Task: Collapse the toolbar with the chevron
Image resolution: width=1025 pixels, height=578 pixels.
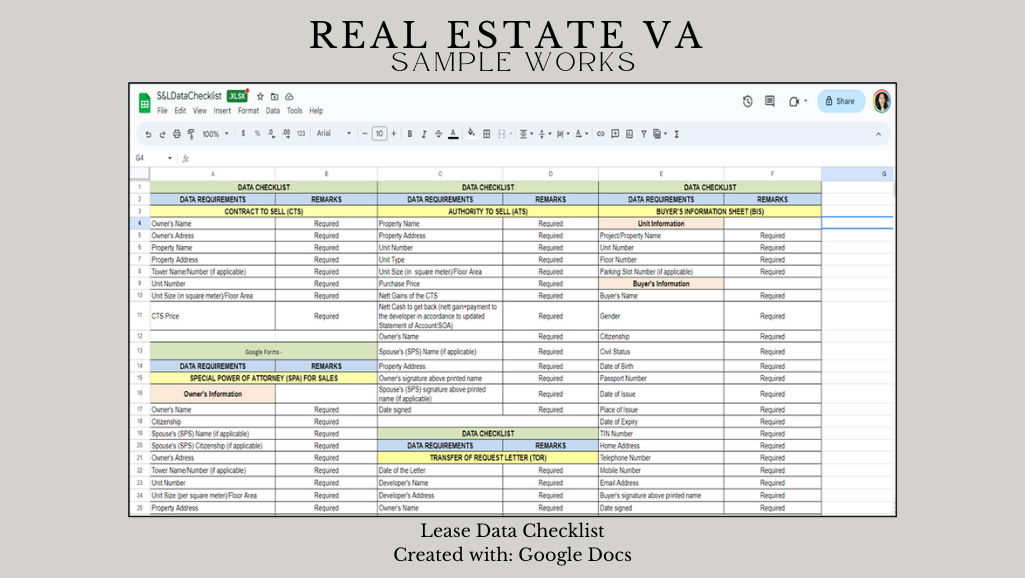Action: pyautogui.click(x=878, y=134)
